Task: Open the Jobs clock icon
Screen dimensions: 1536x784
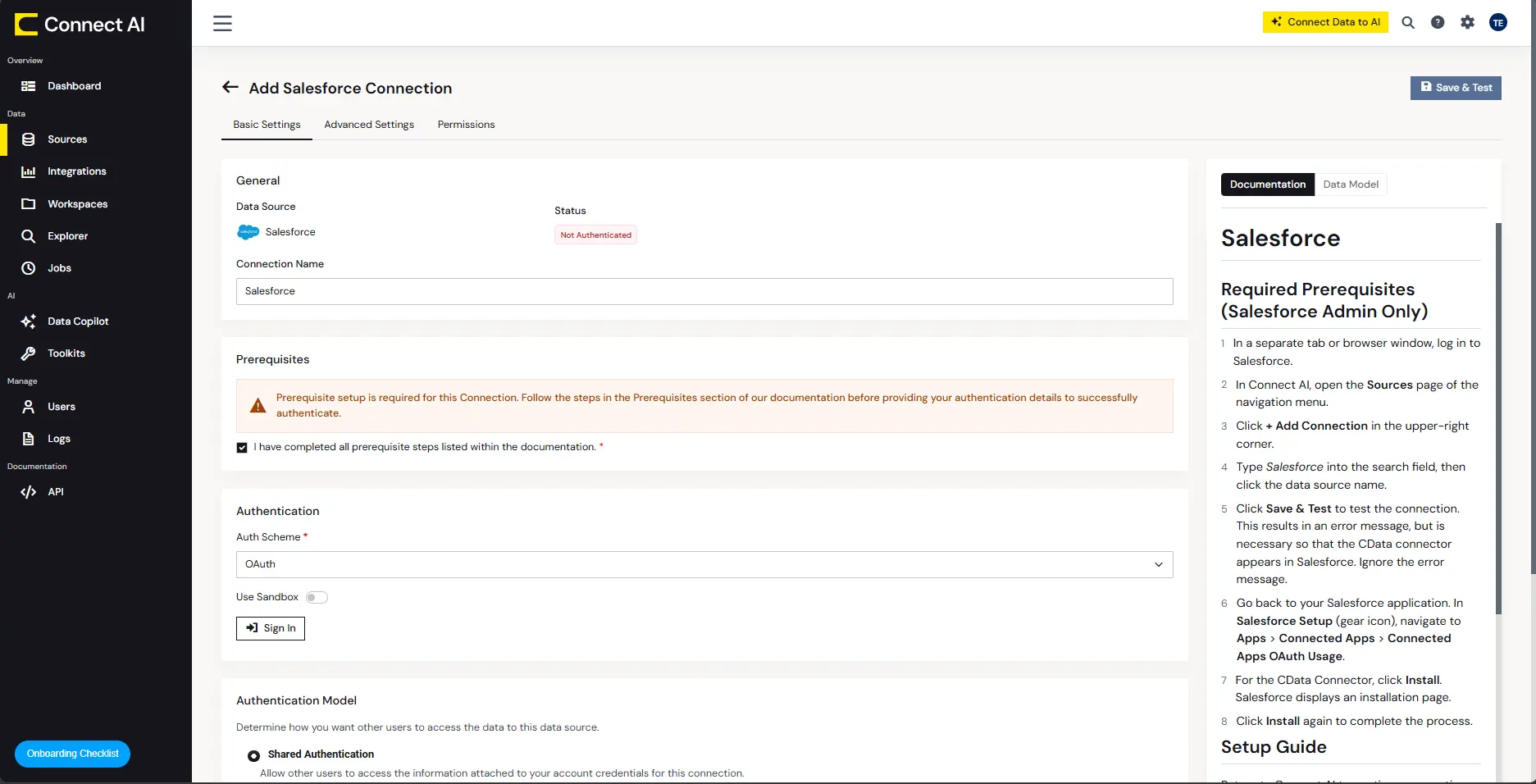Action: click(x=29, y=268)
